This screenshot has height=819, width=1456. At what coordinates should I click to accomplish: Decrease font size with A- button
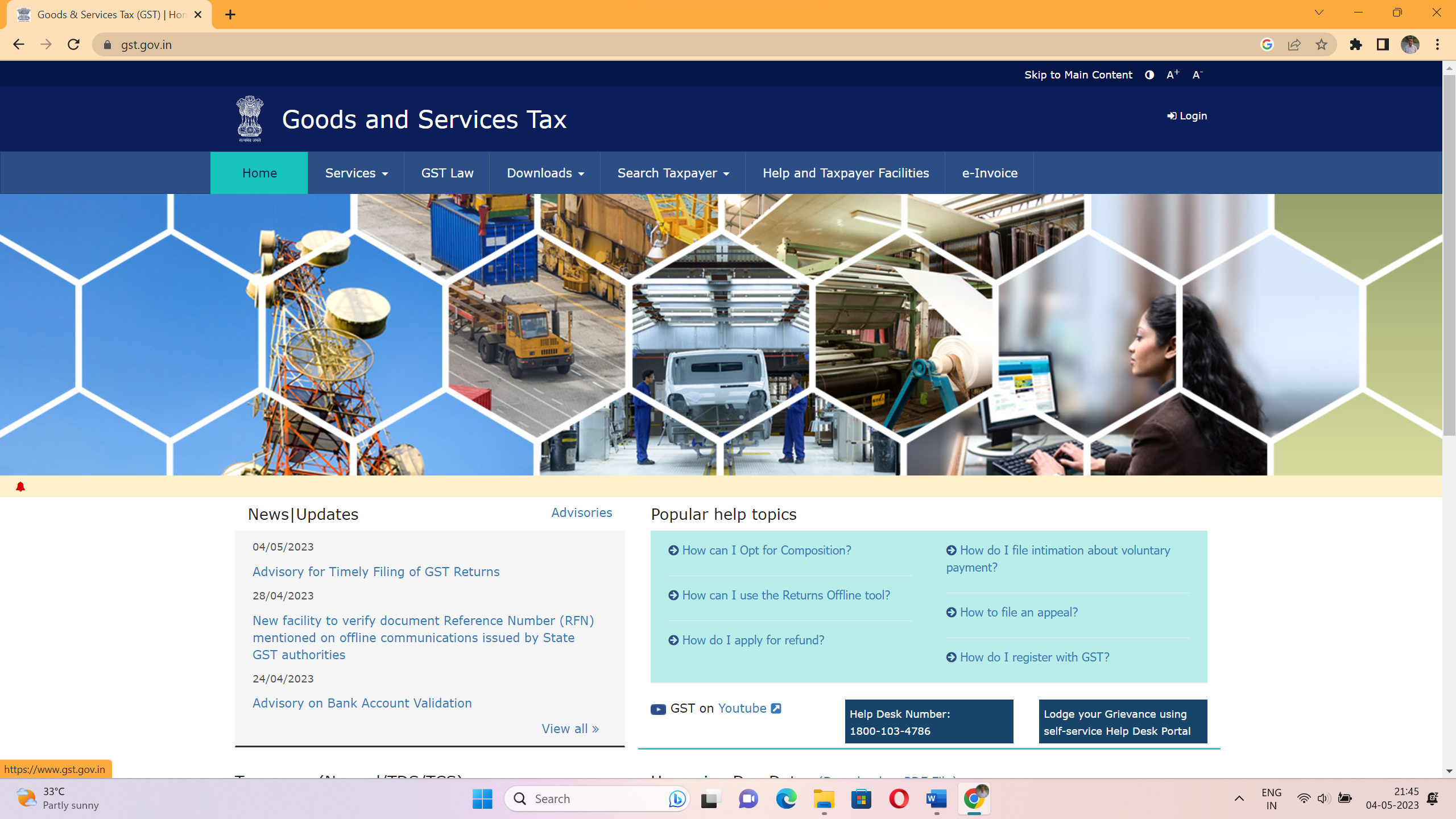click(1197, 75)
